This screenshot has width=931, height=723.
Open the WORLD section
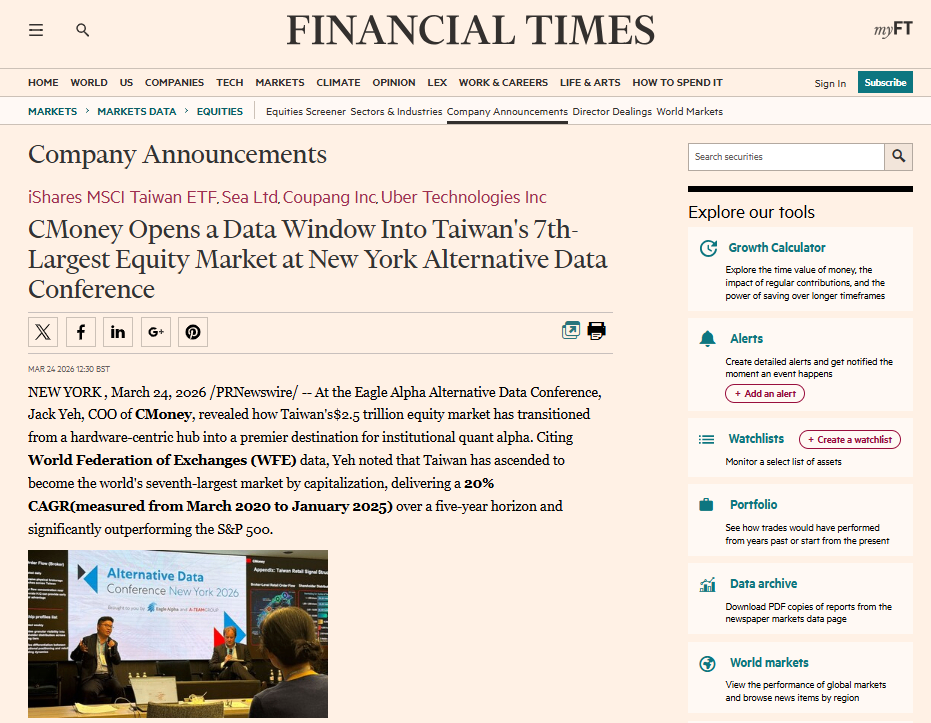(89, 83)
